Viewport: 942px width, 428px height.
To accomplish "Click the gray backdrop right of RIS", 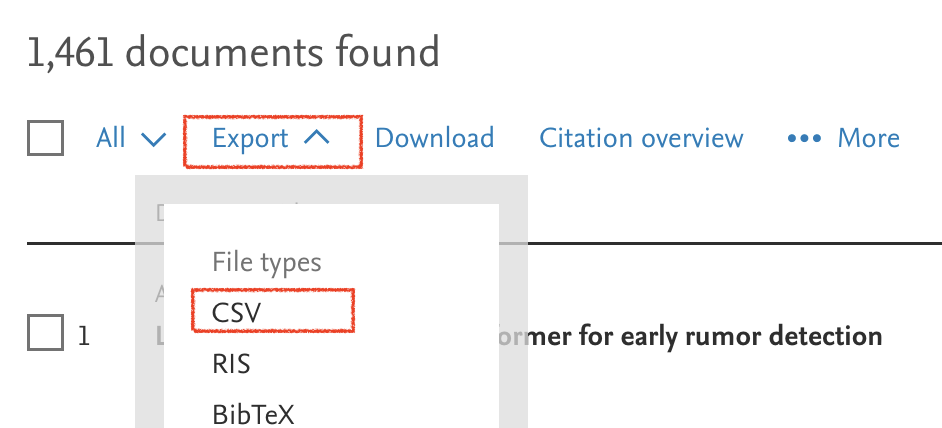I will (x=512, y=364).
